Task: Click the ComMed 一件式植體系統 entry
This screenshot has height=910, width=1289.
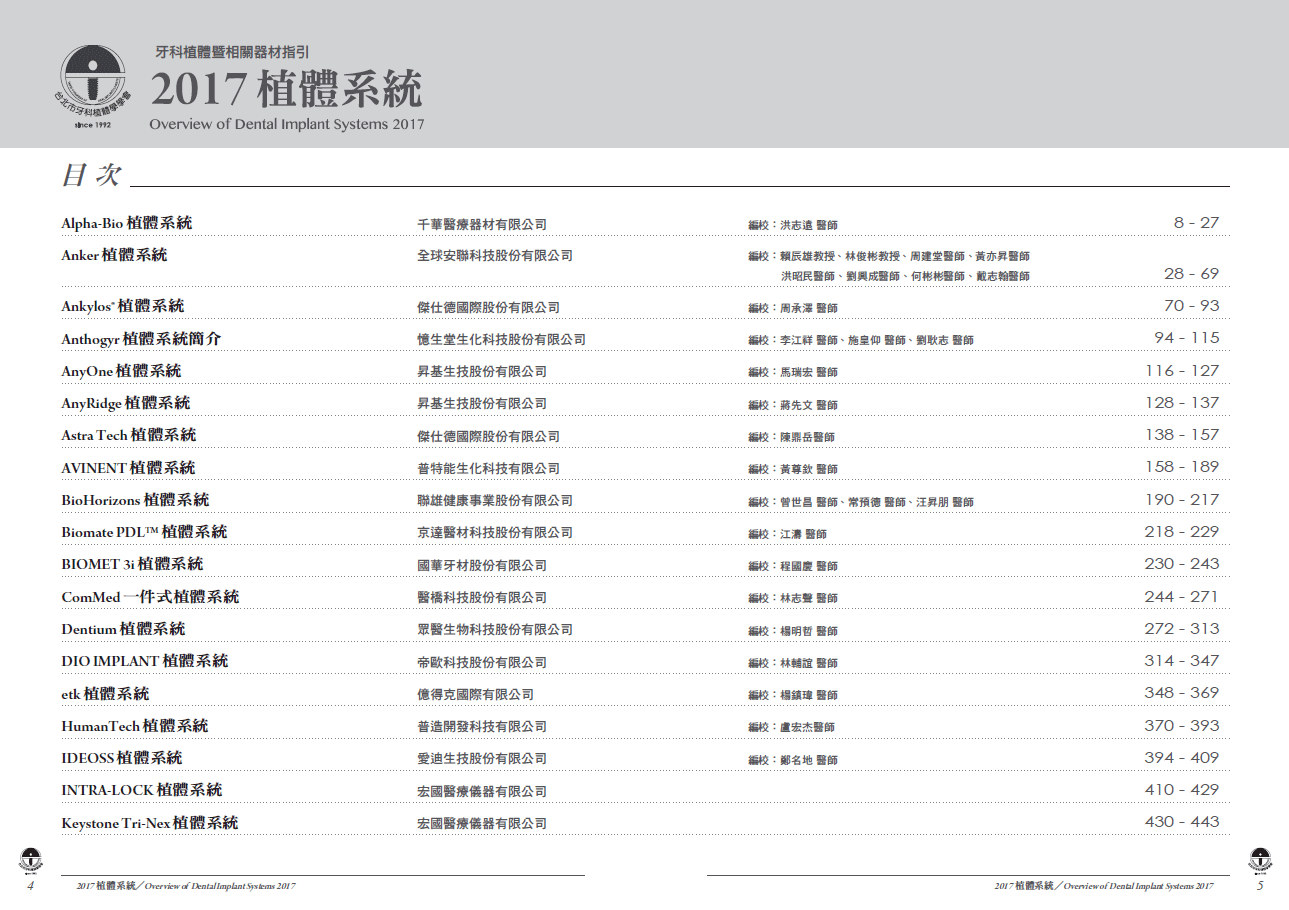Action: pos(150,597)
